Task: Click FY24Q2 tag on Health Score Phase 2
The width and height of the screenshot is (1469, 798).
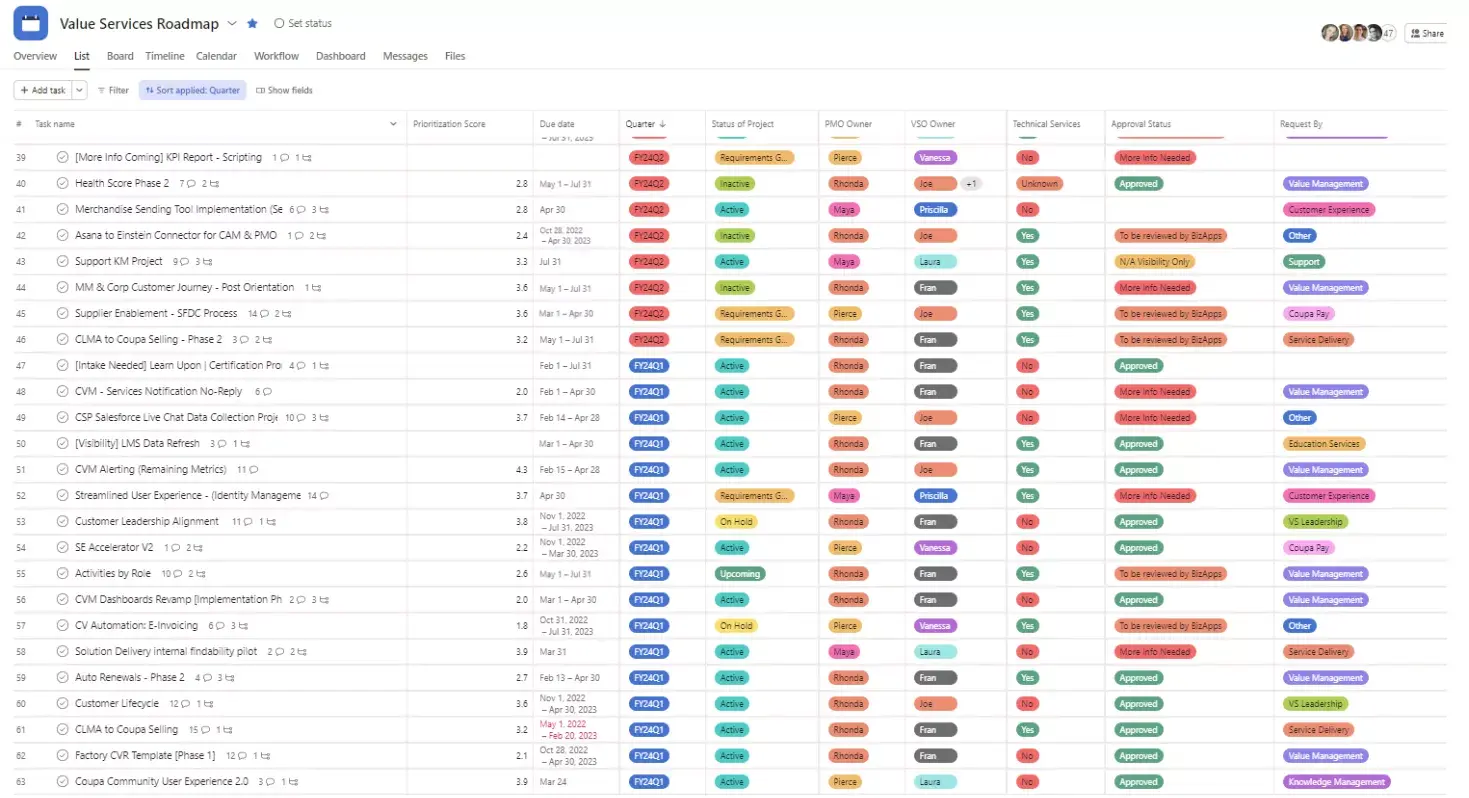Action: 648,184
